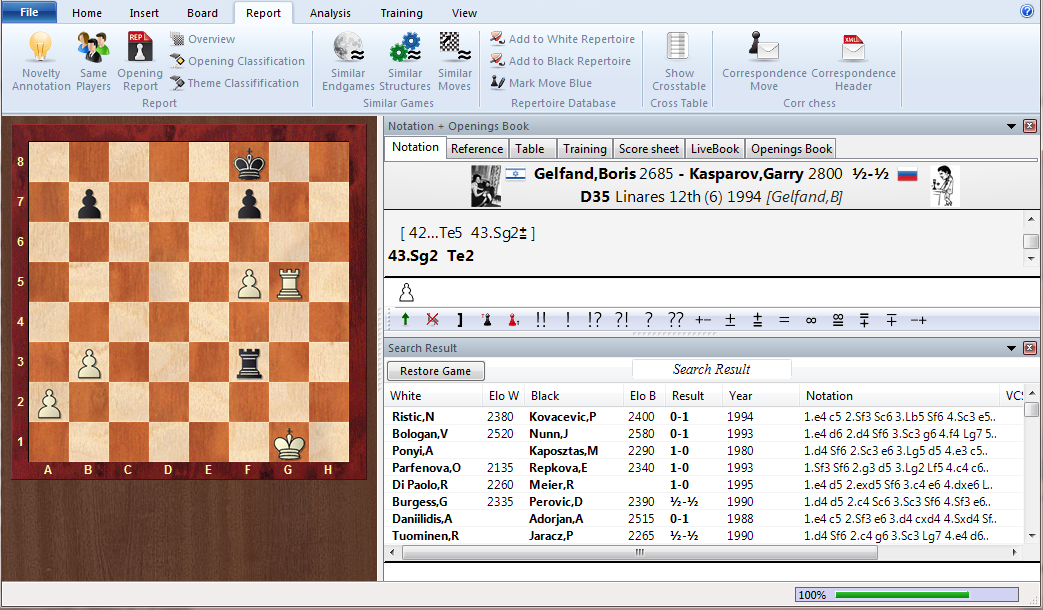Close the Search Result pane
Viewport: 1043px width, 610px height.
tap(1029, 348)
